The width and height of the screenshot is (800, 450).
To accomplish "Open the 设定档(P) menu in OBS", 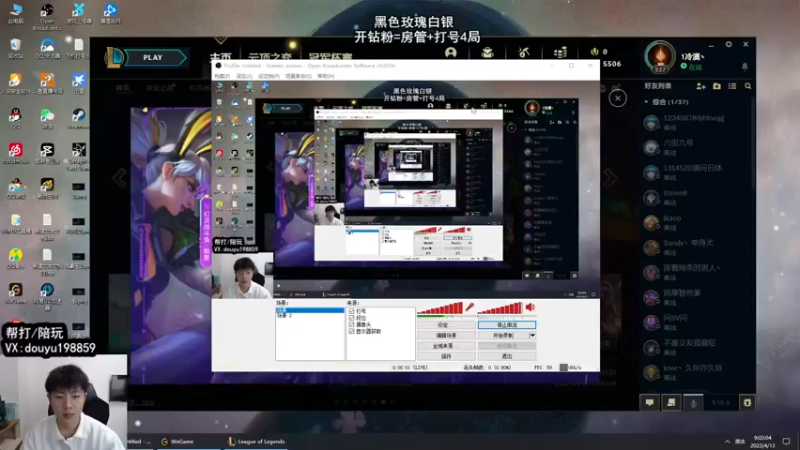I will 269,76.
